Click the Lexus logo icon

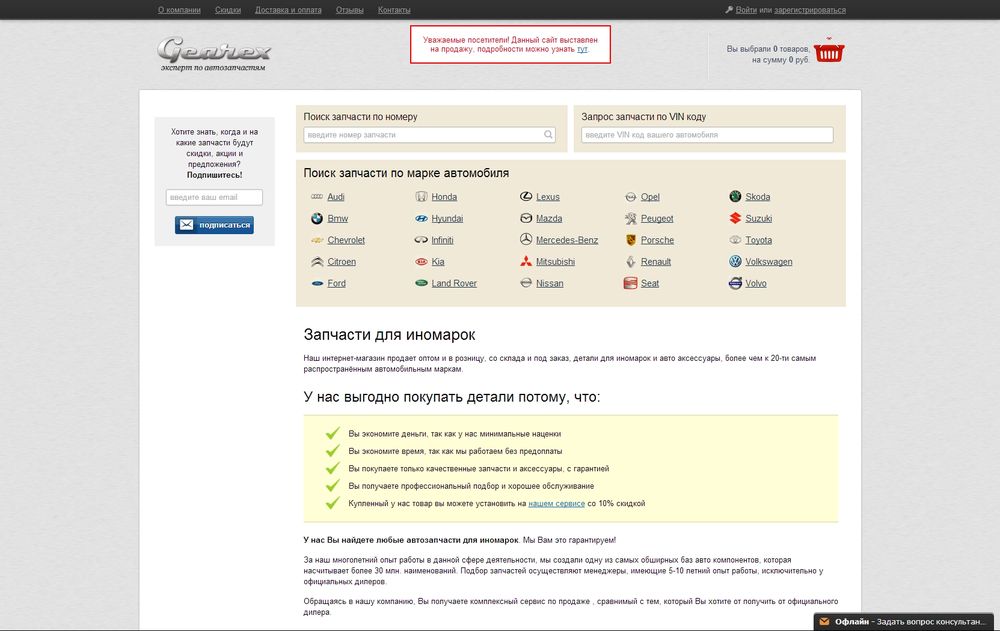tap(526, 197)
